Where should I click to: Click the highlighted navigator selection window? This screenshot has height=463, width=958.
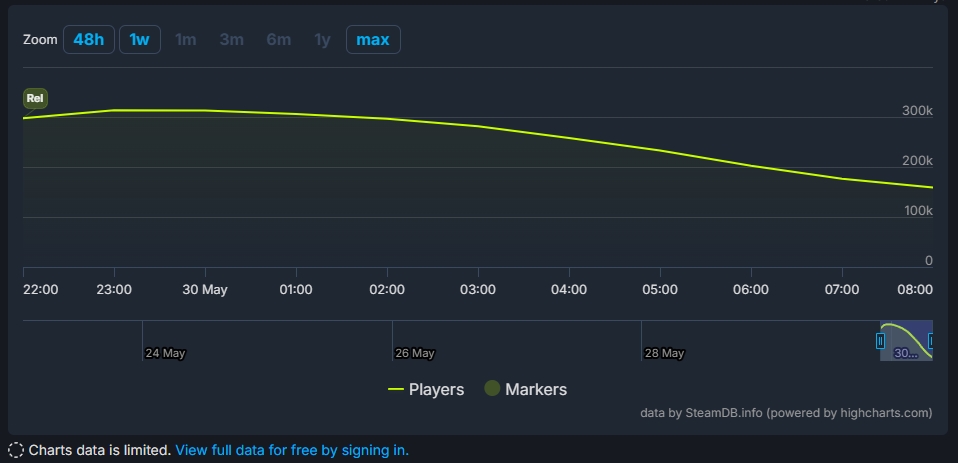(x=906, y=340)
